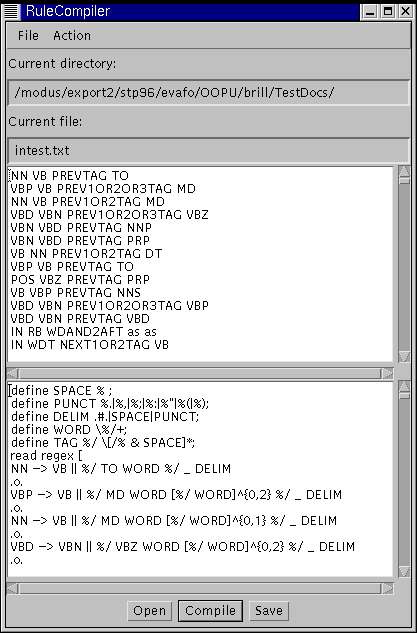The height and width of the screenshot is (633, 417).
Task: Click down arrow of regex pane scrollbar
Action: click(x=404, y=571)
